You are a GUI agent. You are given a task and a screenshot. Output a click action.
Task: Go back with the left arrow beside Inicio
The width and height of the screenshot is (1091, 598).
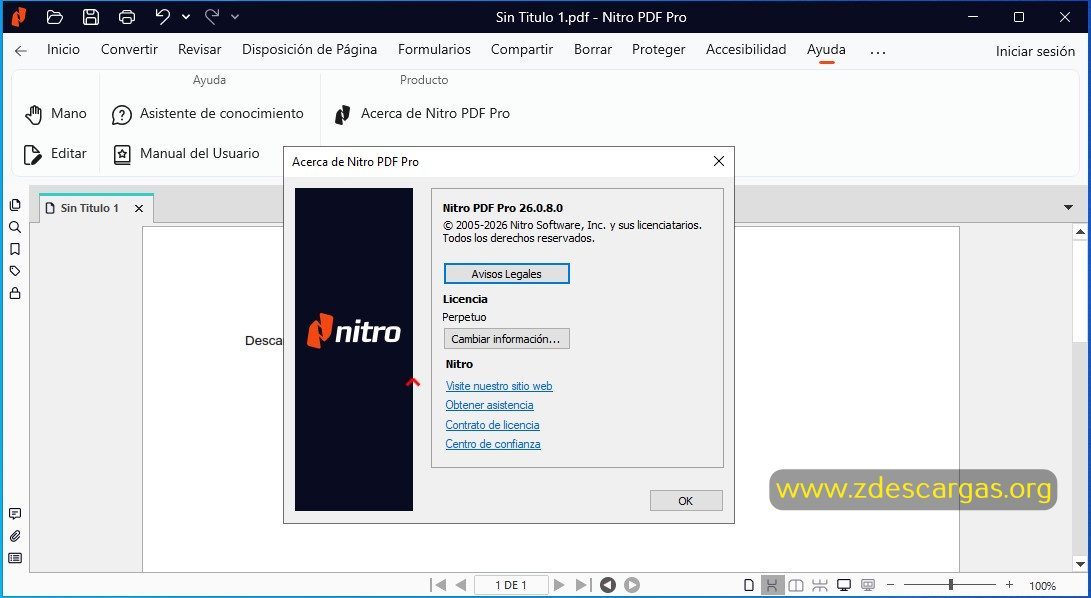21,50
